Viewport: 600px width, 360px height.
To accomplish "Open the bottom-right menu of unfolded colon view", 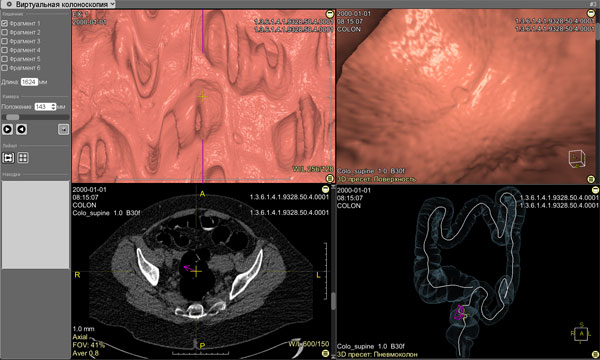I will (329, 178).
